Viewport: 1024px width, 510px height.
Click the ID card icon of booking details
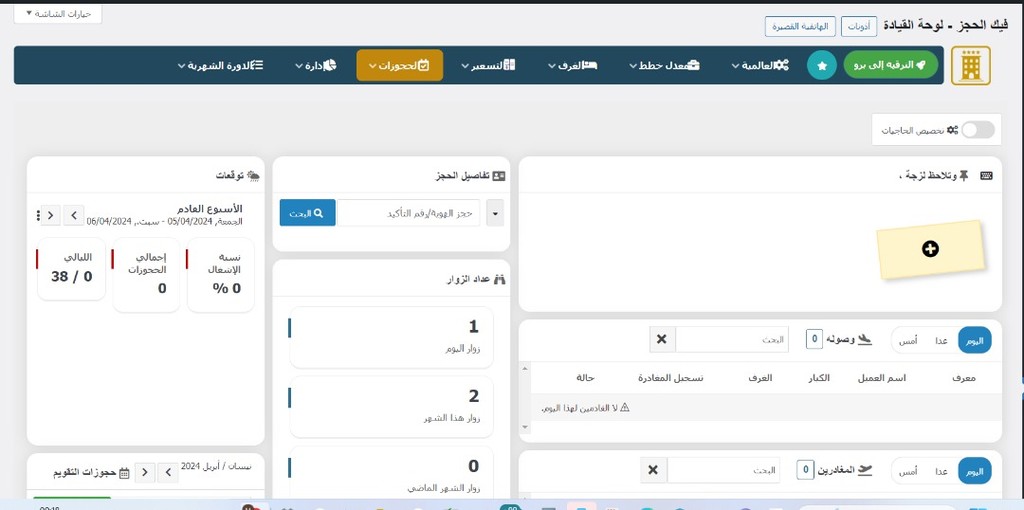499,176
